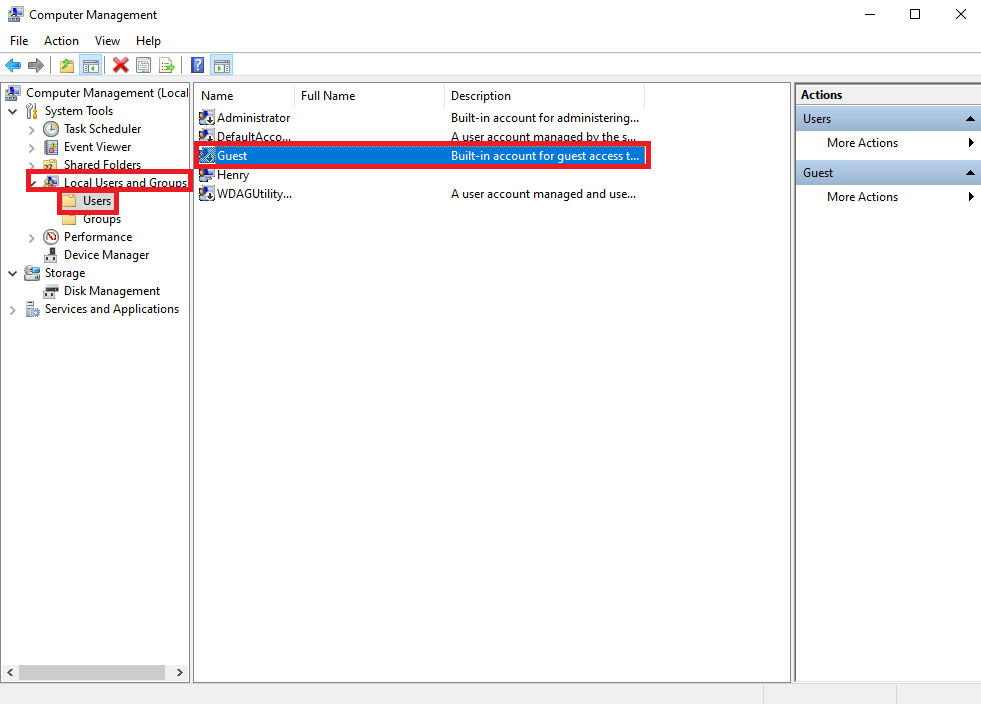Viewport: 981px width, 704px height.
Task: Click the Forward arrow toolbar icon
Action: (36, 65)
